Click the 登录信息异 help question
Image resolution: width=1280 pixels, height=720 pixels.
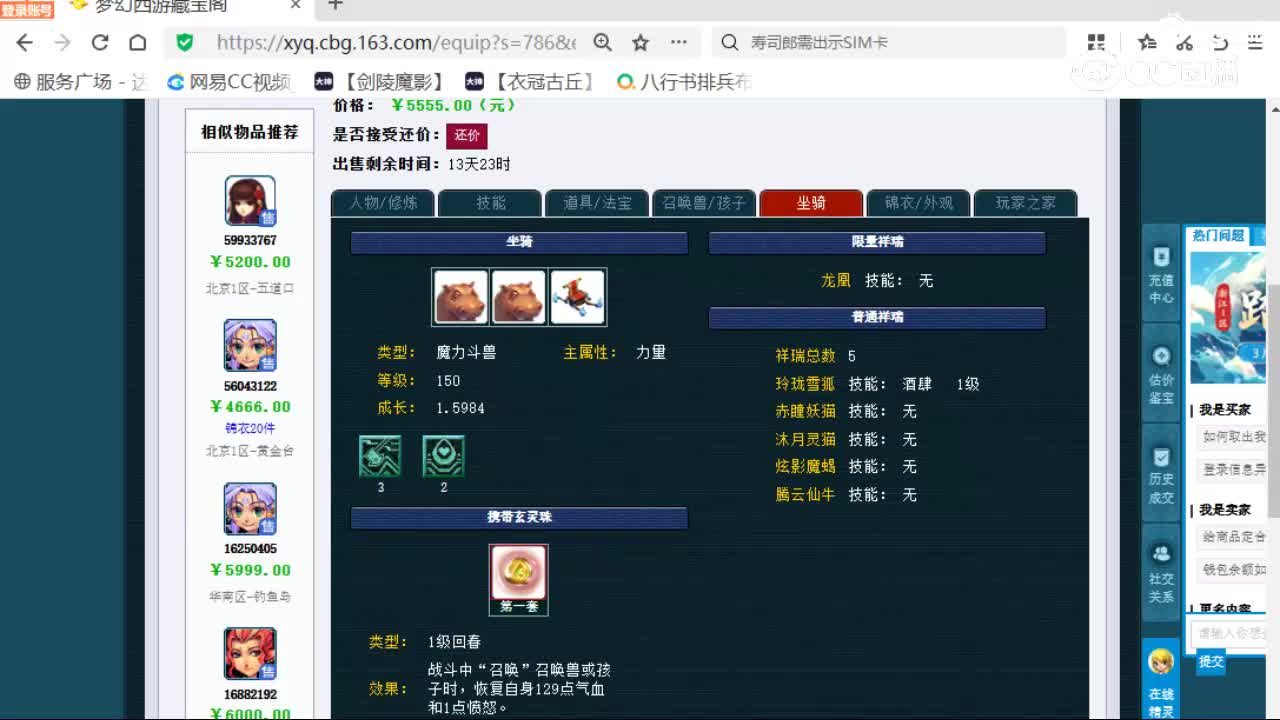[1234, 469]
